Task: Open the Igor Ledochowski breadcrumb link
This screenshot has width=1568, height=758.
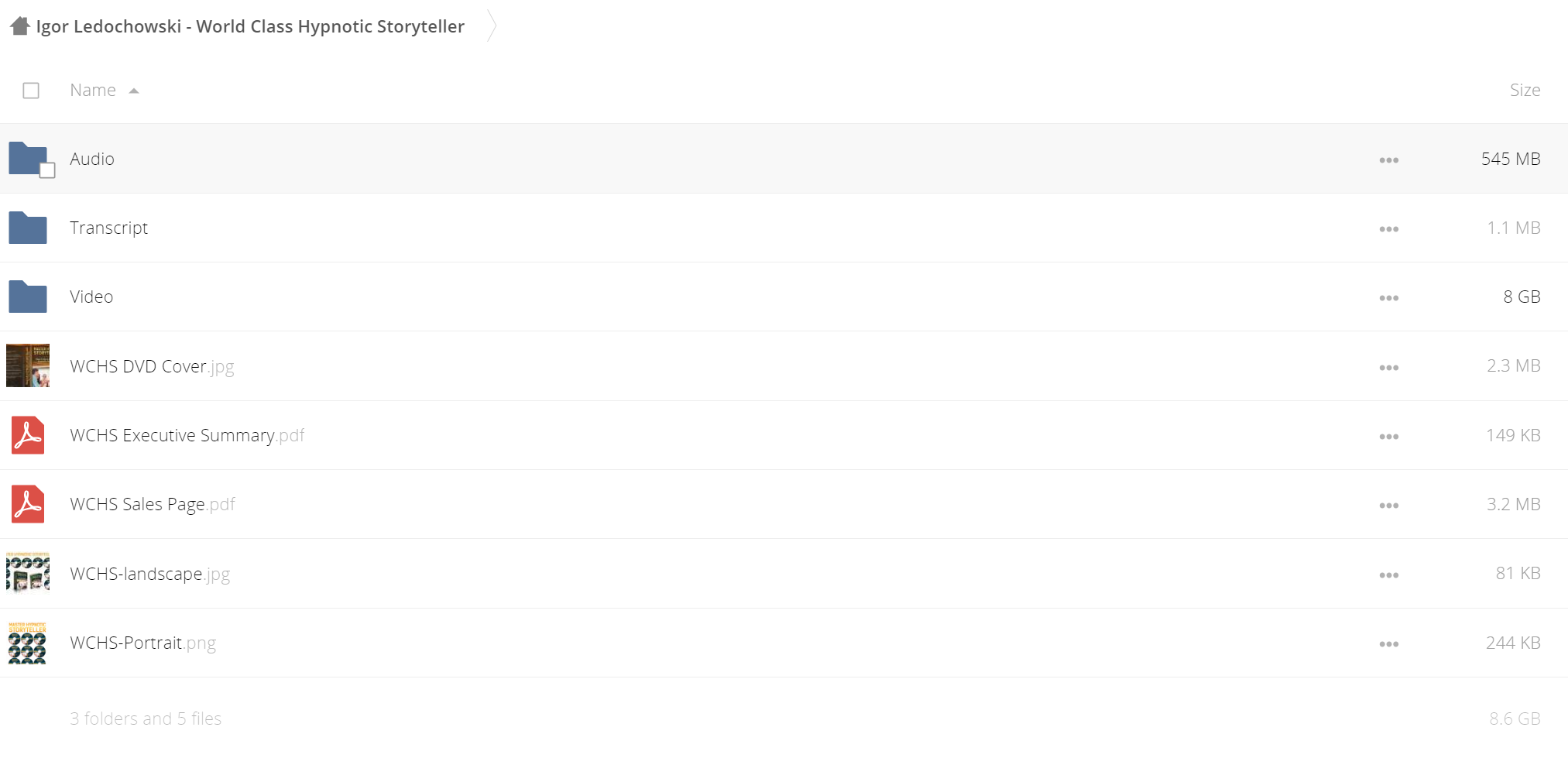Action: click(250, 26)
